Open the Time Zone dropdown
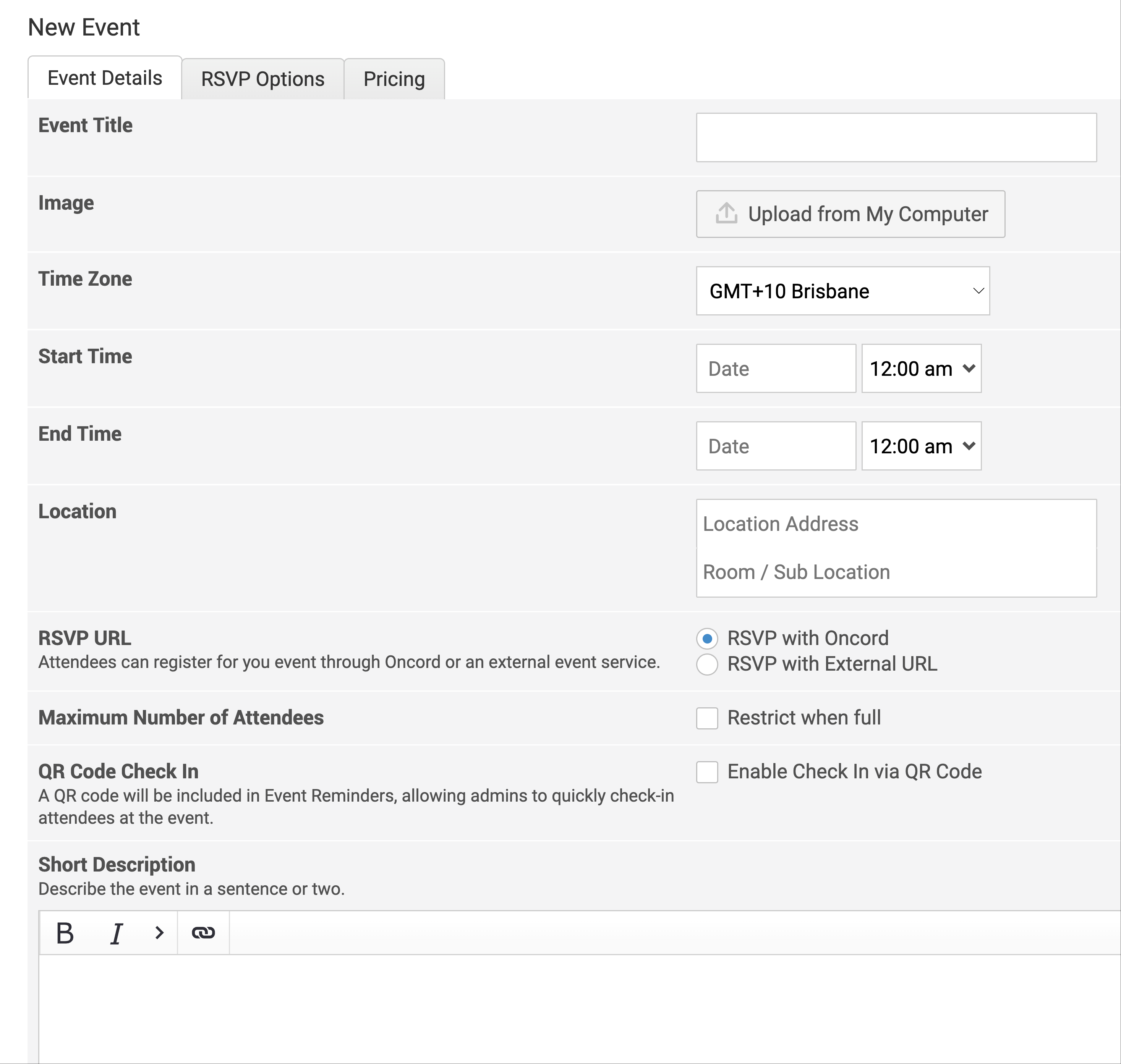 (842, 291)
